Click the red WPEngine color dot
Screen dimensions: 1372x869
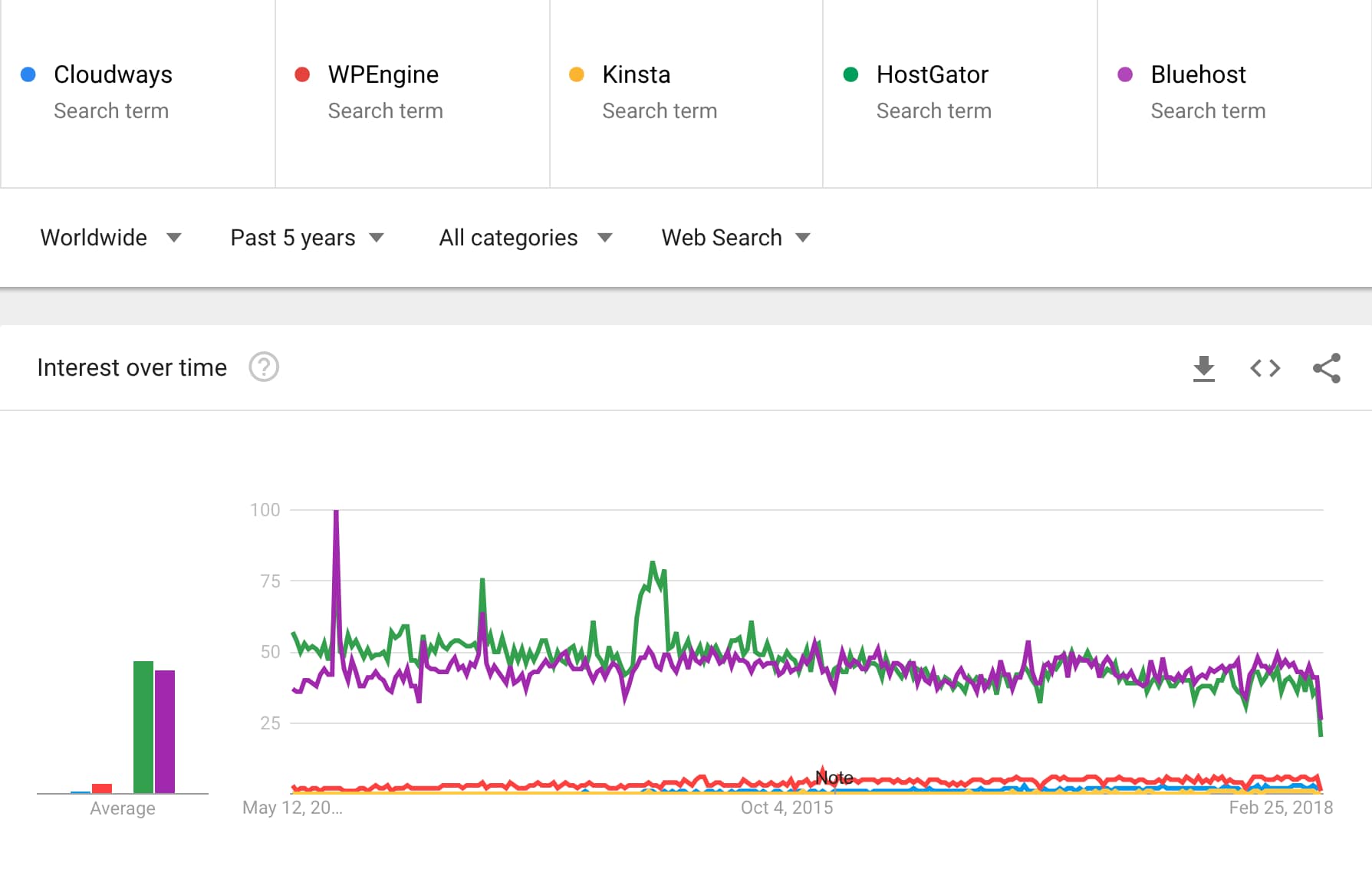[x=301, y=74]
